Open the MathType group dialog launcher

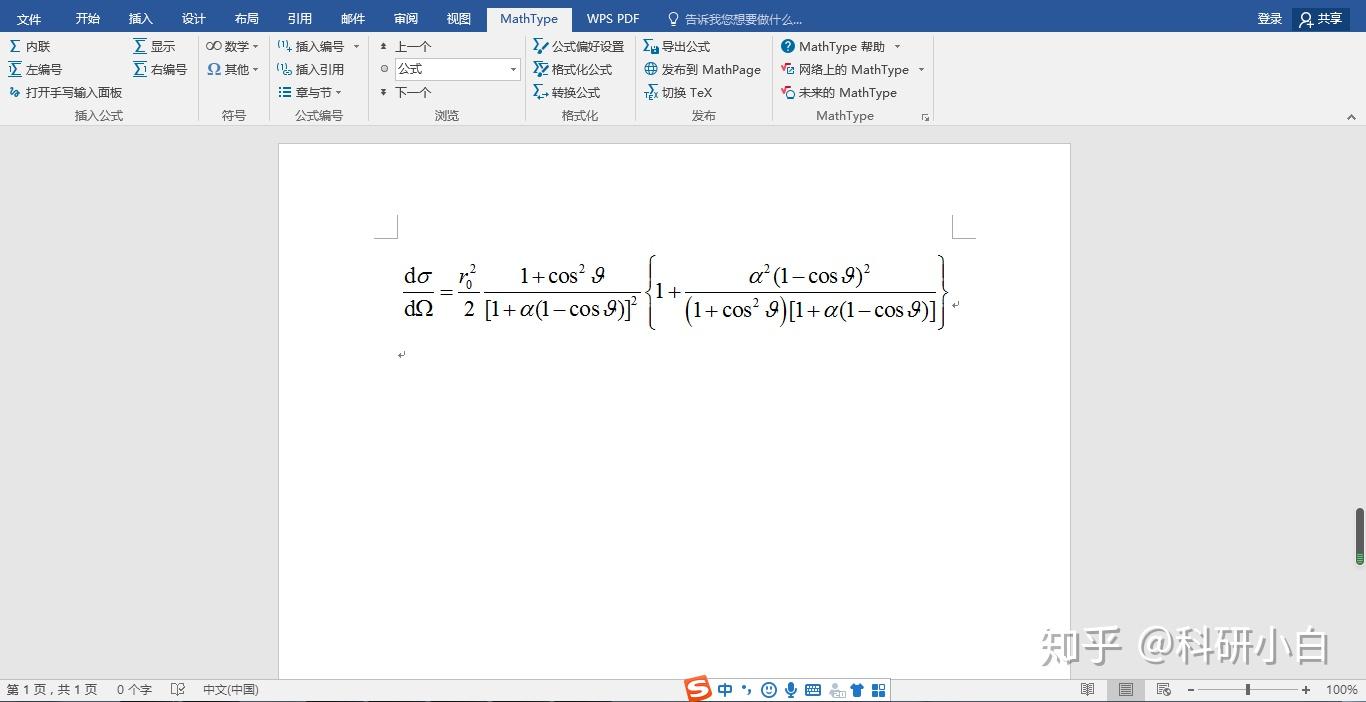pos(925,117)
